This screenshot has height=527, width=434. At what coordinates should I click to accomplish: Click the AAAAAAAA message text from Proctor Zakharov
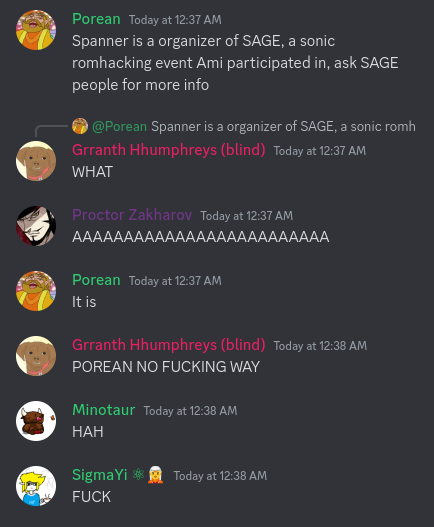tap(201, 237)
